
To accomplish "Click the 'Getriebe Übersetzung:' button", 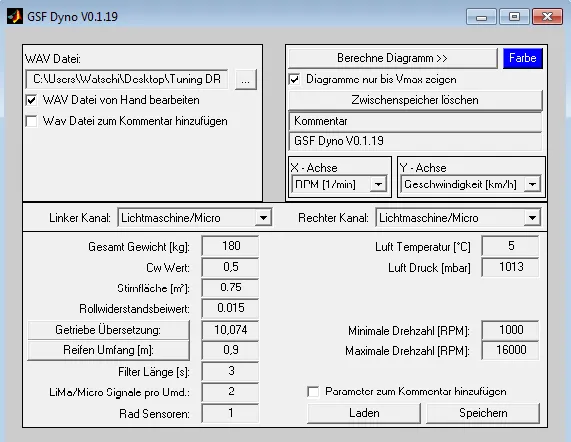I will [108, 330].
